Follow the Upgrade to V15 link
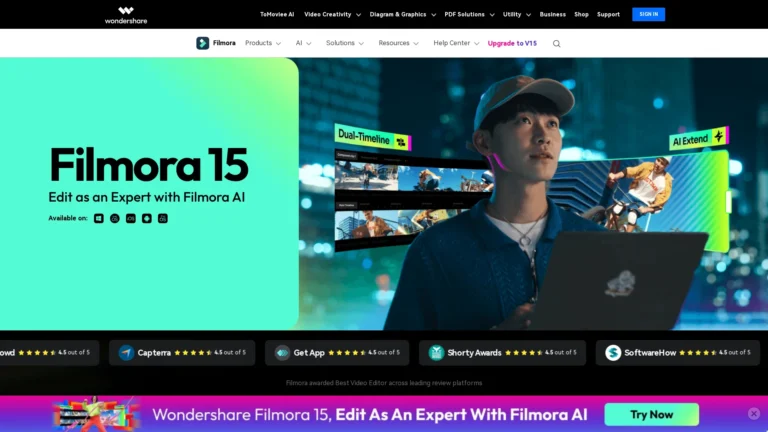Viewport: 768px width, 432px height. tap(514, 44)
